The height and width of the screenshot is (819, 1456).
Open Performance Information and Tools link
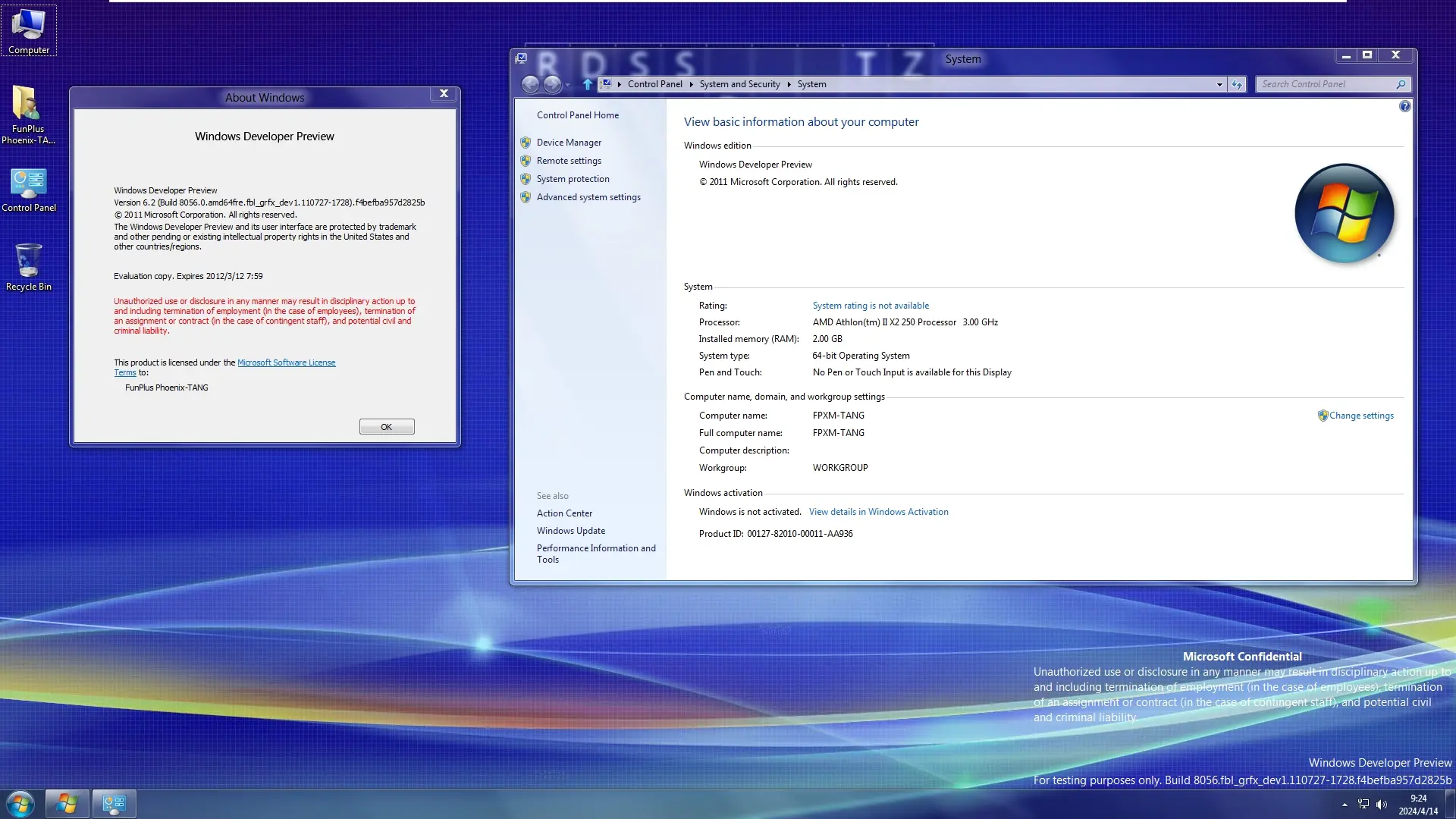click(x=596, y=554)
